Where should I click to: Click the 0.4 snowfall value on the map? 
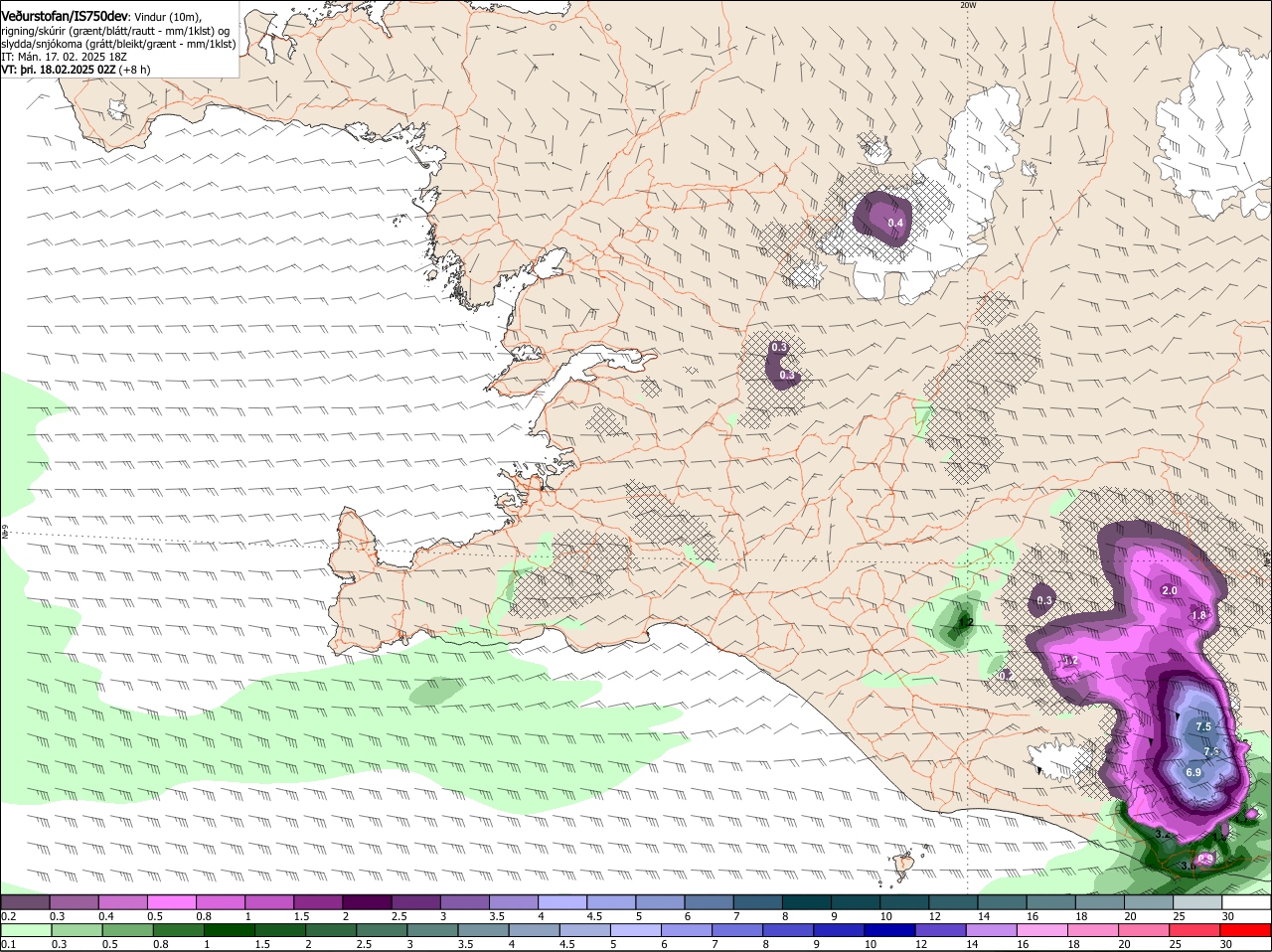click(895, 224)
